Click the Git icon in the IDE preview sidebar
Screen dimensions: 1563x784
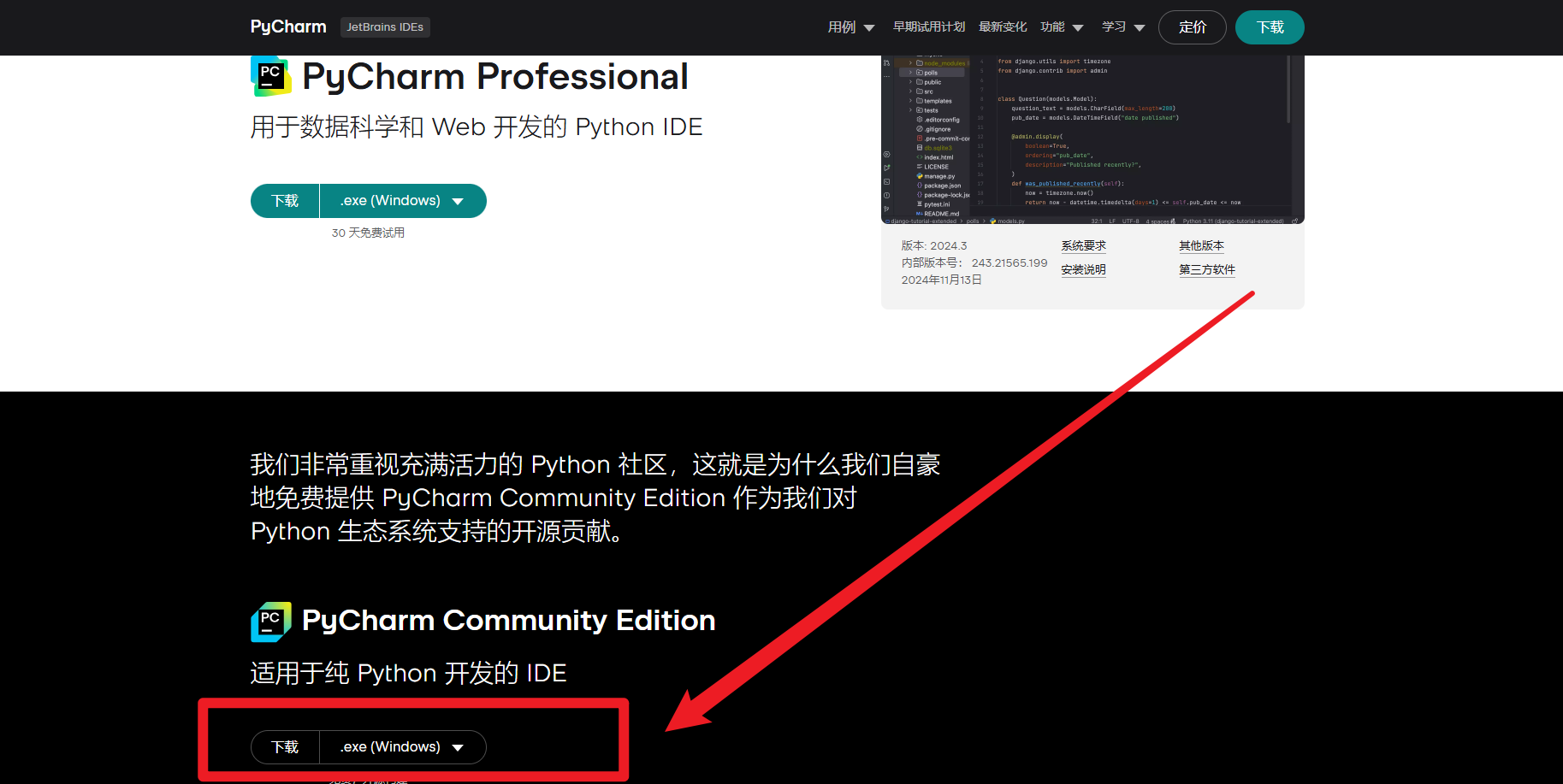coord(886,209)
